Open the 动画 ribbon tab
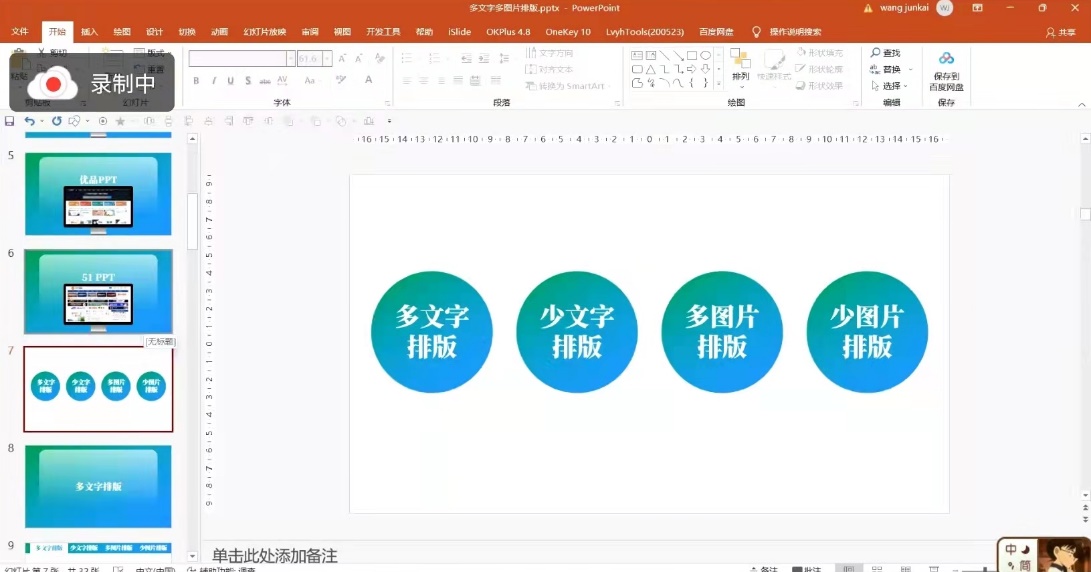Image resolution: width=1091 pixels, height=572 pixels. pos(219,32)
